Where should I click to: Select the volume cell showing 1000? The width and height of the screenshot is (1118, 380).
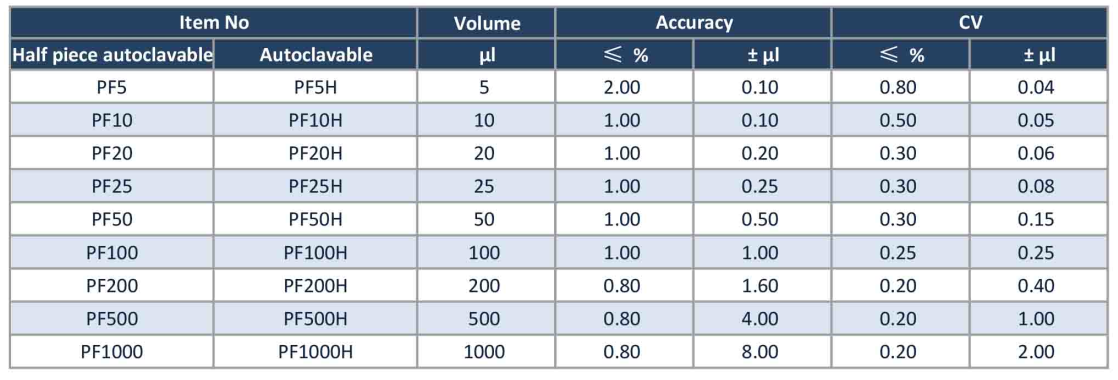486,351
